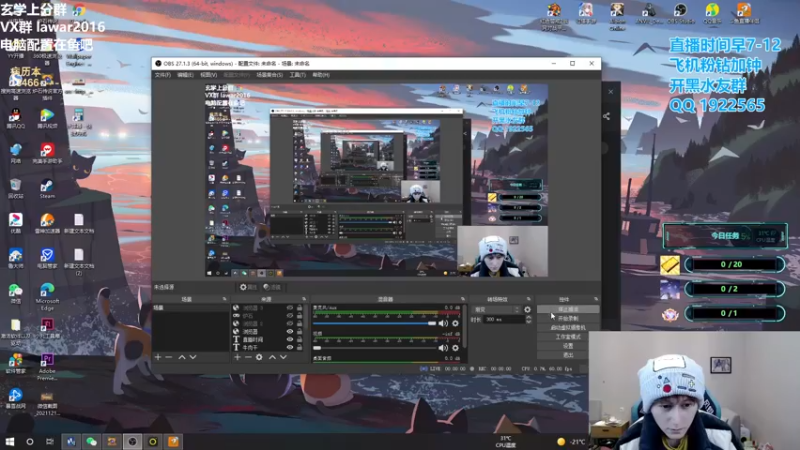Viewport: 800px width, 450px height.
Task: Open the 工具(T) menu in OBS
Action: (297, 75)
